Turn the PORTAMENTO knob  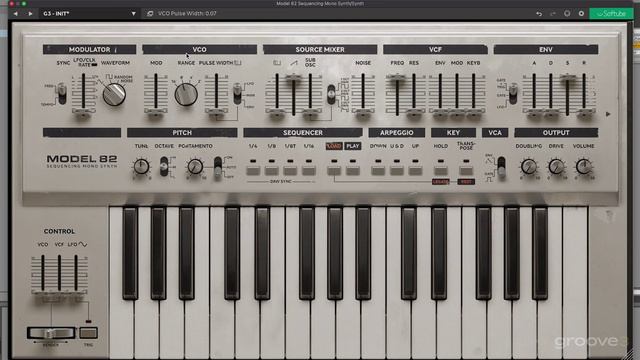(195, 167)
